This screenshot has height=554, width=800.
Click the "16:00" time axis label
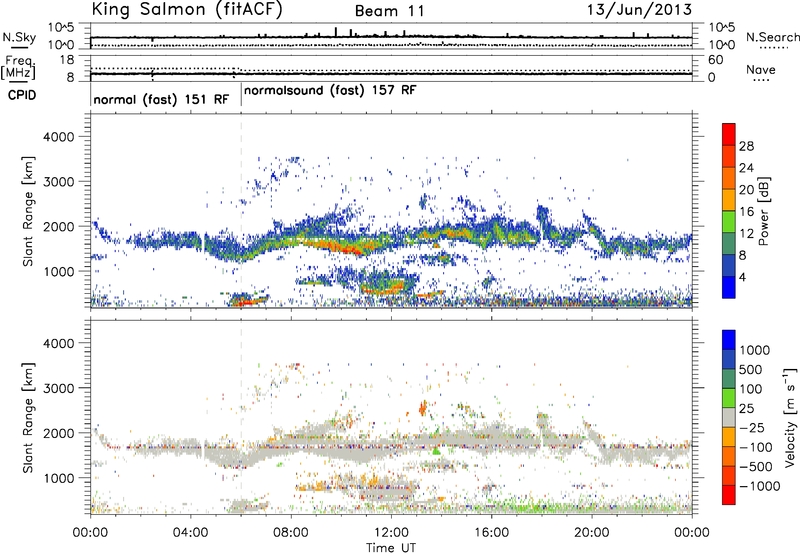tap(491, 533)
